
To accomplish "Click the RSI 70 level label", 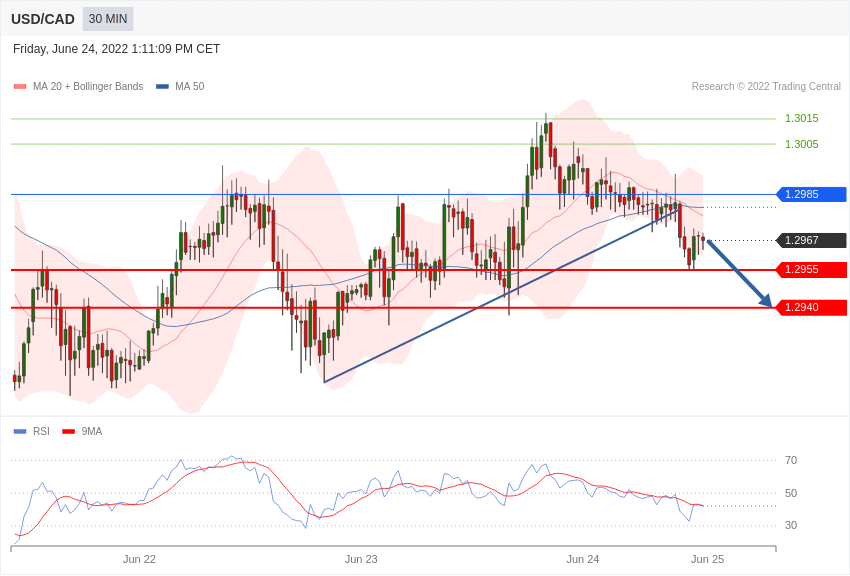I will [x=791, y=460].
